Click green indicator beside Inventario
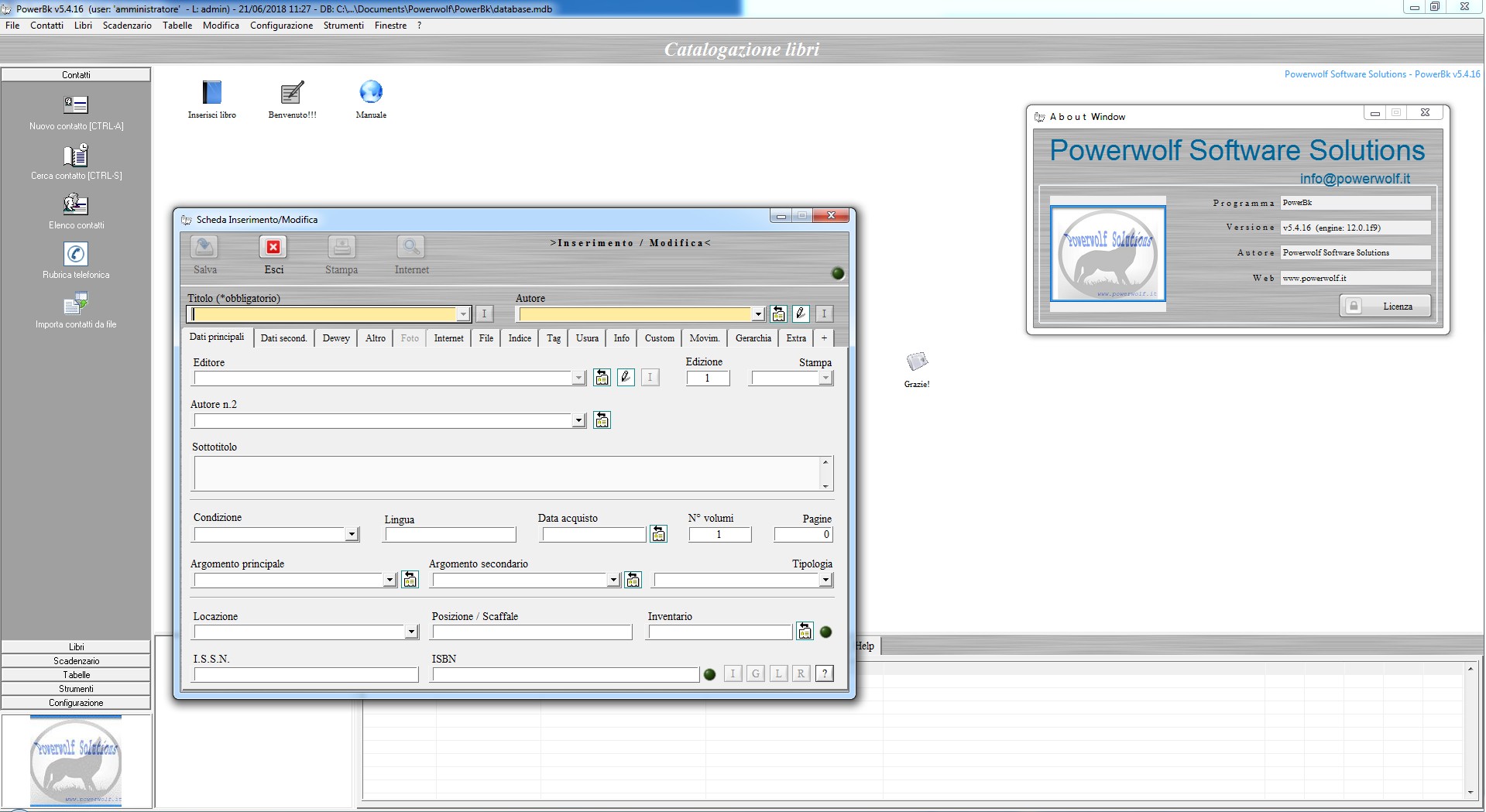The width and height of the screenshot is (1486, 812). coord(825,632)
